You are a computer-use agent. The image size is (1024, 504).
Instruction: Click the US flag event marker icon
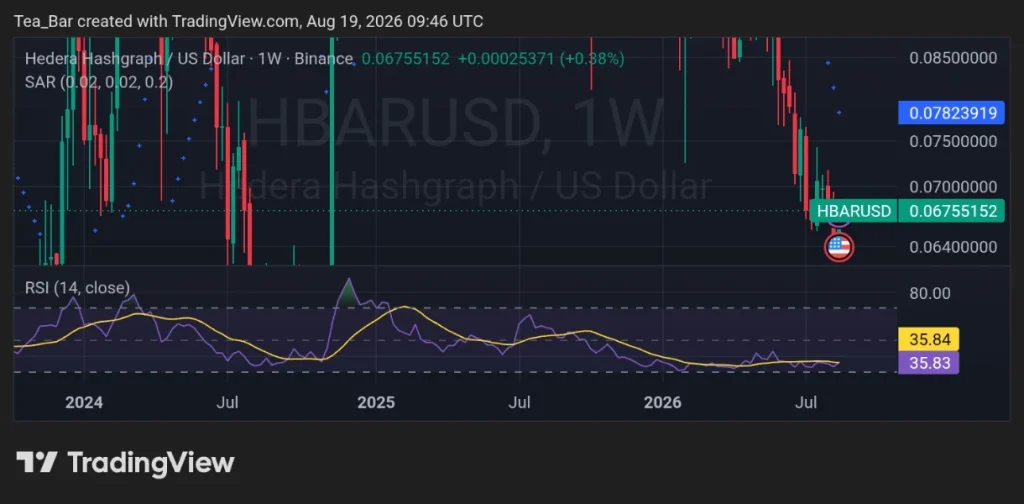click(x=839, y=247)
